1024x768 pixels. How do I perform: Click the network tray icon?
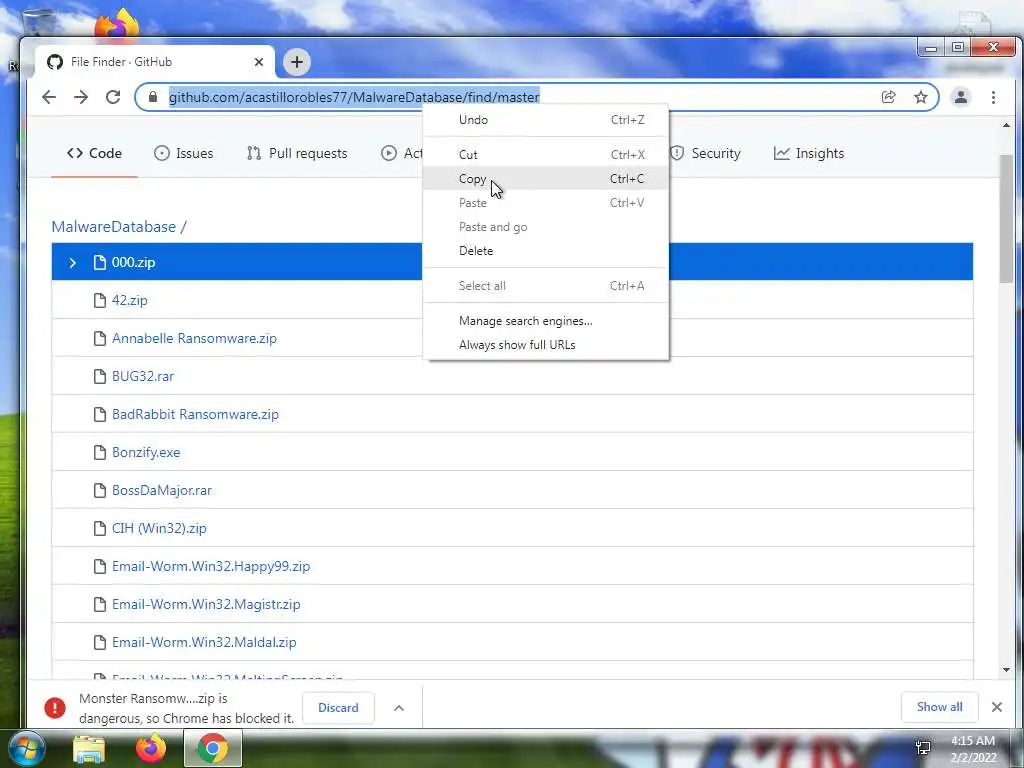923,748
